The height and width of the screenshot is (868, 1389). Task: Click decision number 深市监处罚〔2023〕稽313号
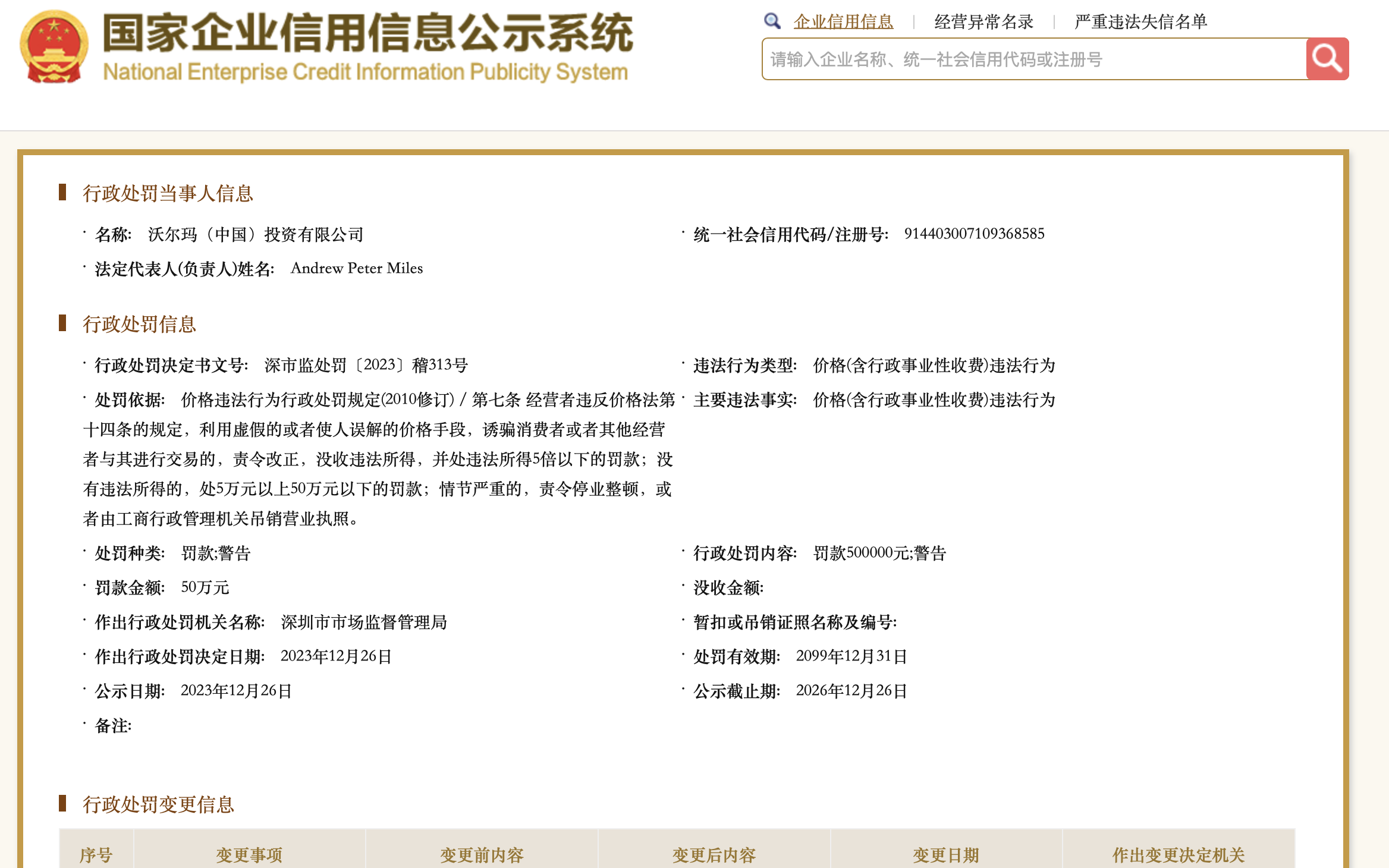(366, 365)
